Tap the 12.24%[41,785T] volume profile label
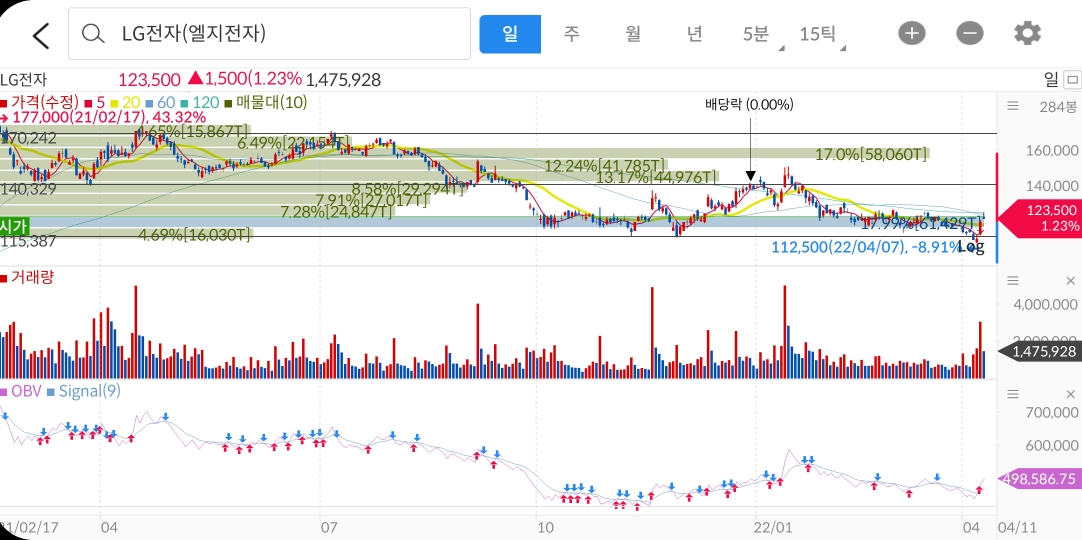Screen dimensions: 1082x540 (x=605, y=166)
